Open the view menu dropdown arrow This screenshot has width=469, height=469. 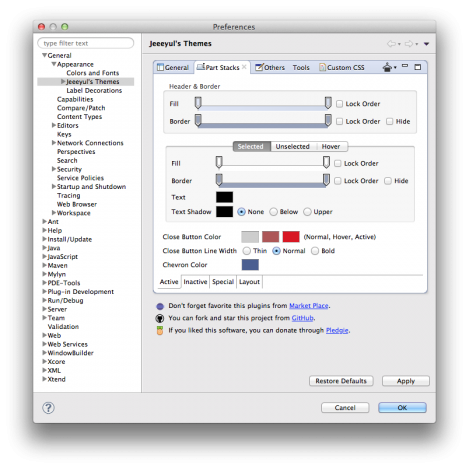[426, 44]
